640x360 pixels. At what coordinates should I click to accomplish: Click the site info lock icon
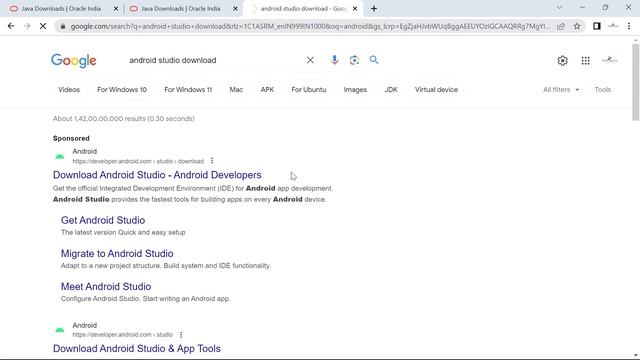[62, 26]
